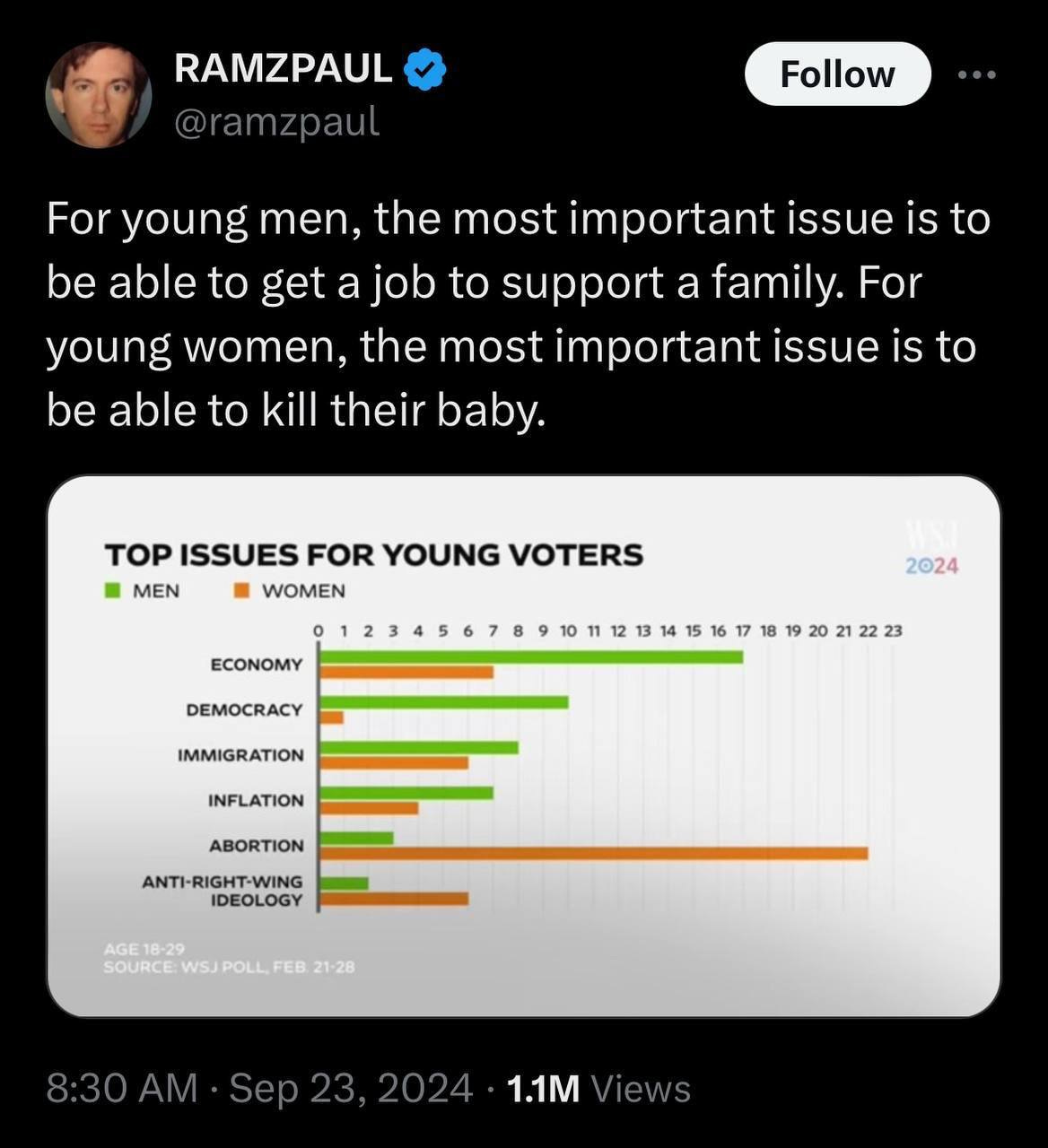The height and width of the screenshot is (1148, 1048).
Task: Click the green MEN legend swatch
Action: coord(113,590)
